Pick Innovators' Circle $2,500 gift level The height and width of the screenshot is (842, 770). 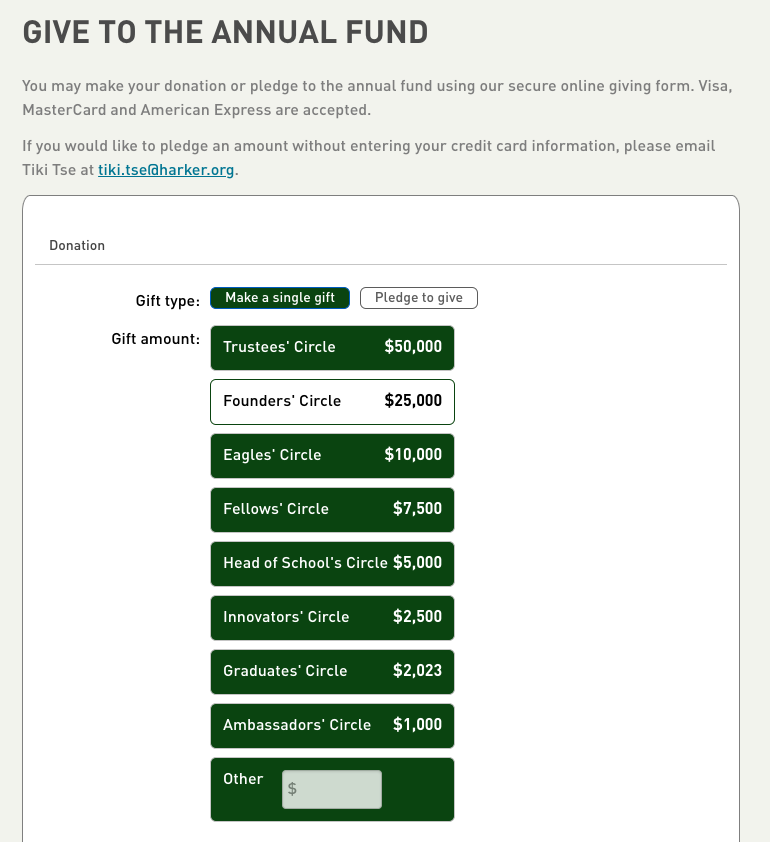pos(332,618)
